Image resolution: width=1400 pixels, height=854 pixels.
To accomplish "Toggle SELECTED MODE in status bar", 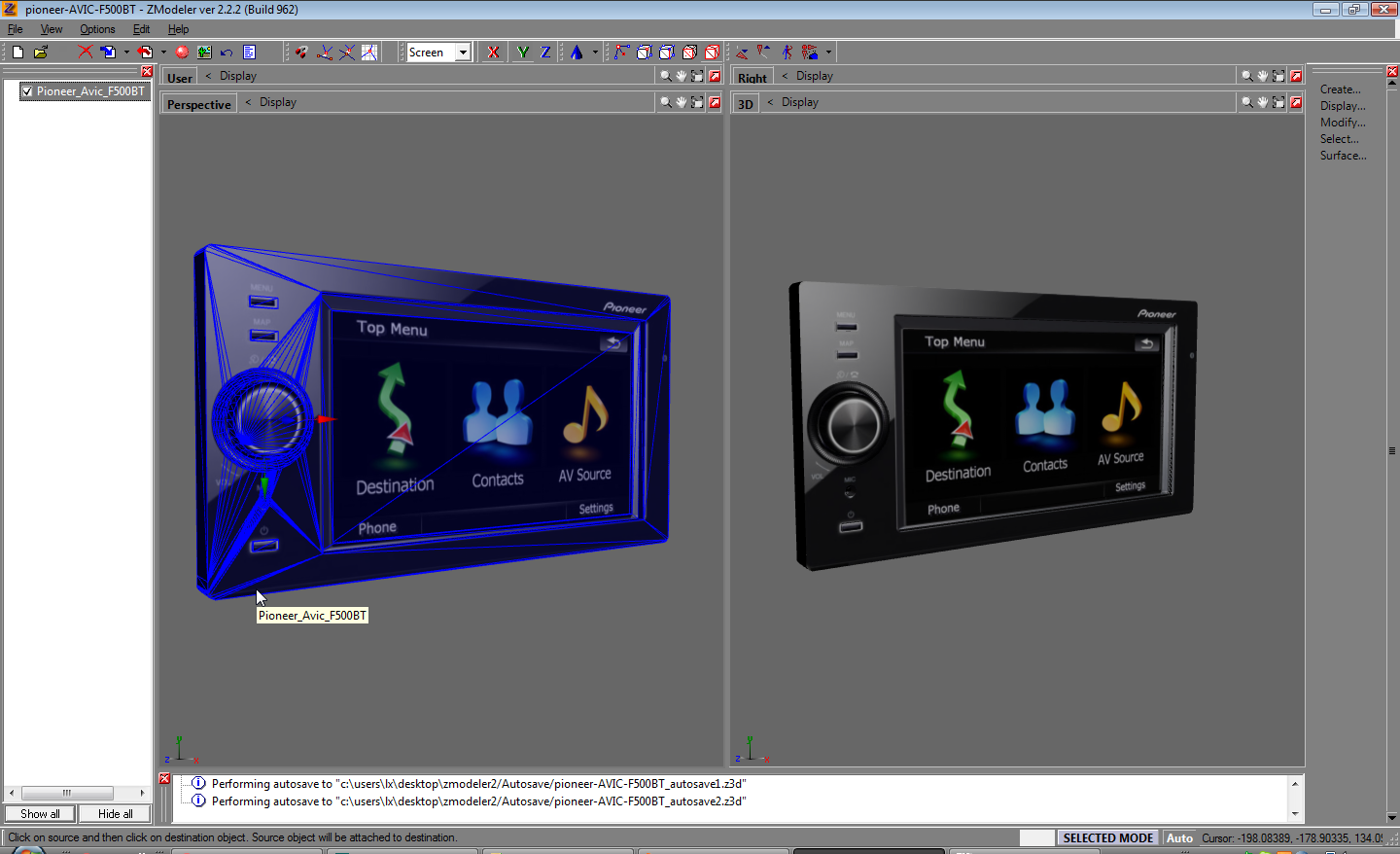I will [1107, 838].
